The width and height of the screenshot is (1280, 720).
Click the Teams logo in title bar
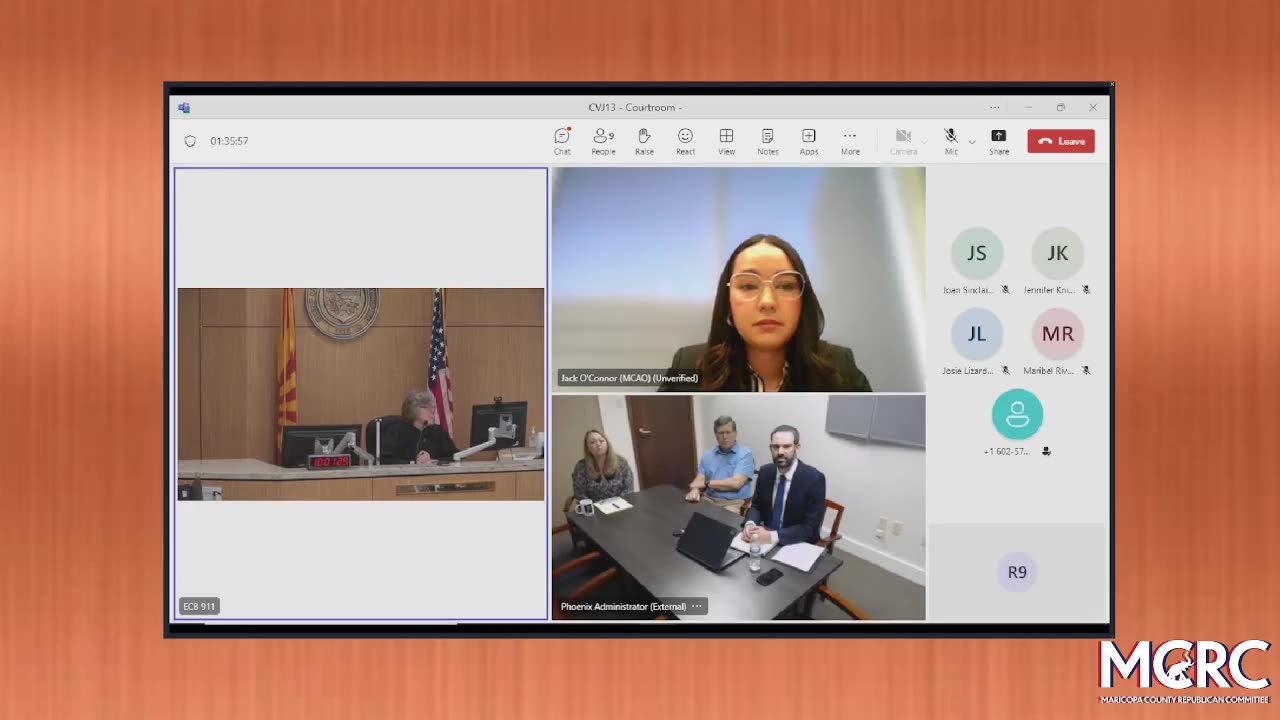point(184,107)
